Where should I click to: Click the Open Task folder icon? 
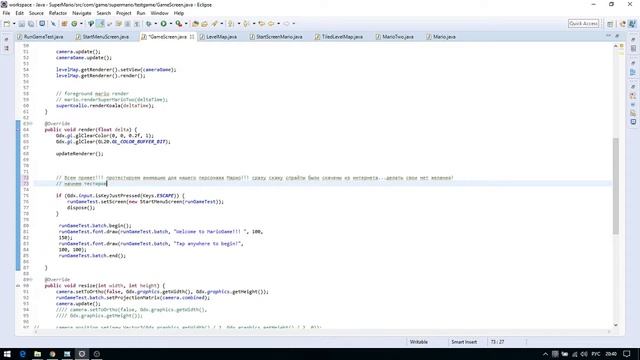coord(204,24)
